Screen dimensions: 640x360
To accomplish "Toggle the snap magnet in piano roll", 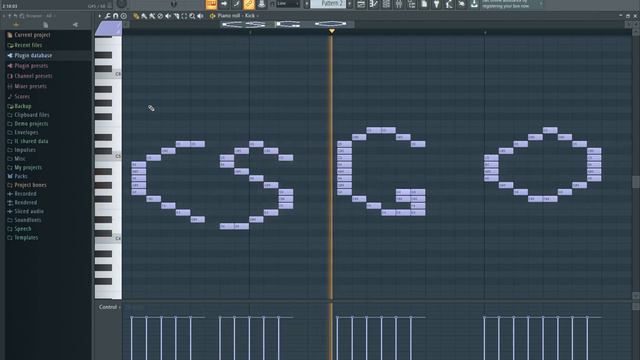I will (x=116, y=16).
